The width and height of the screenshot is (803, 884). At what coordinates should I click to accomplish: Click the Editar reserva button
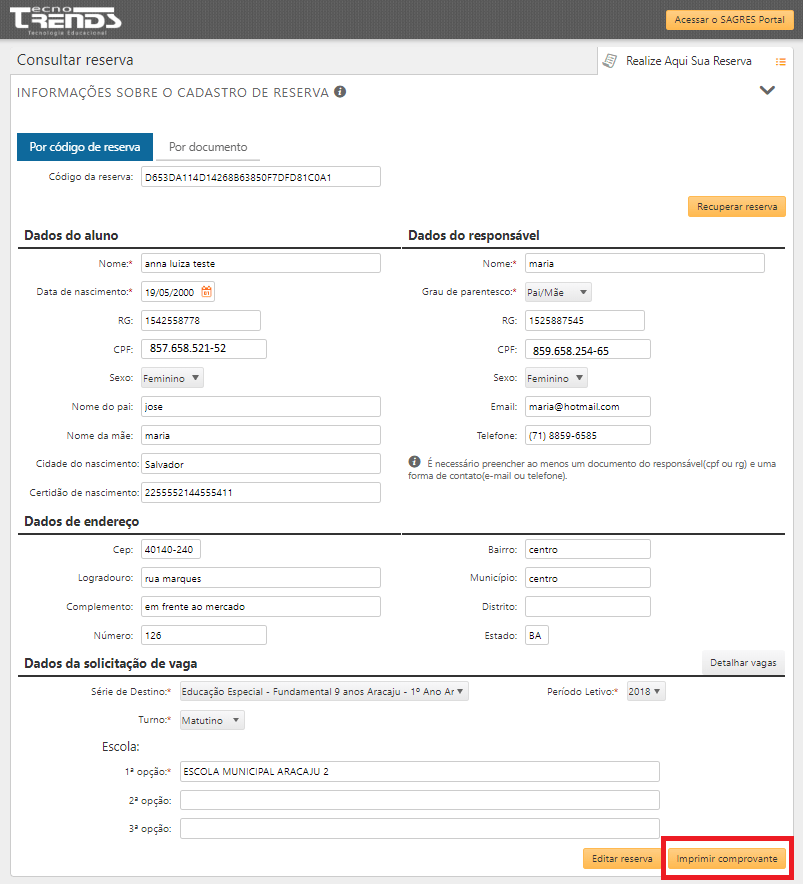pyautogui.click(x=622, y=859)
